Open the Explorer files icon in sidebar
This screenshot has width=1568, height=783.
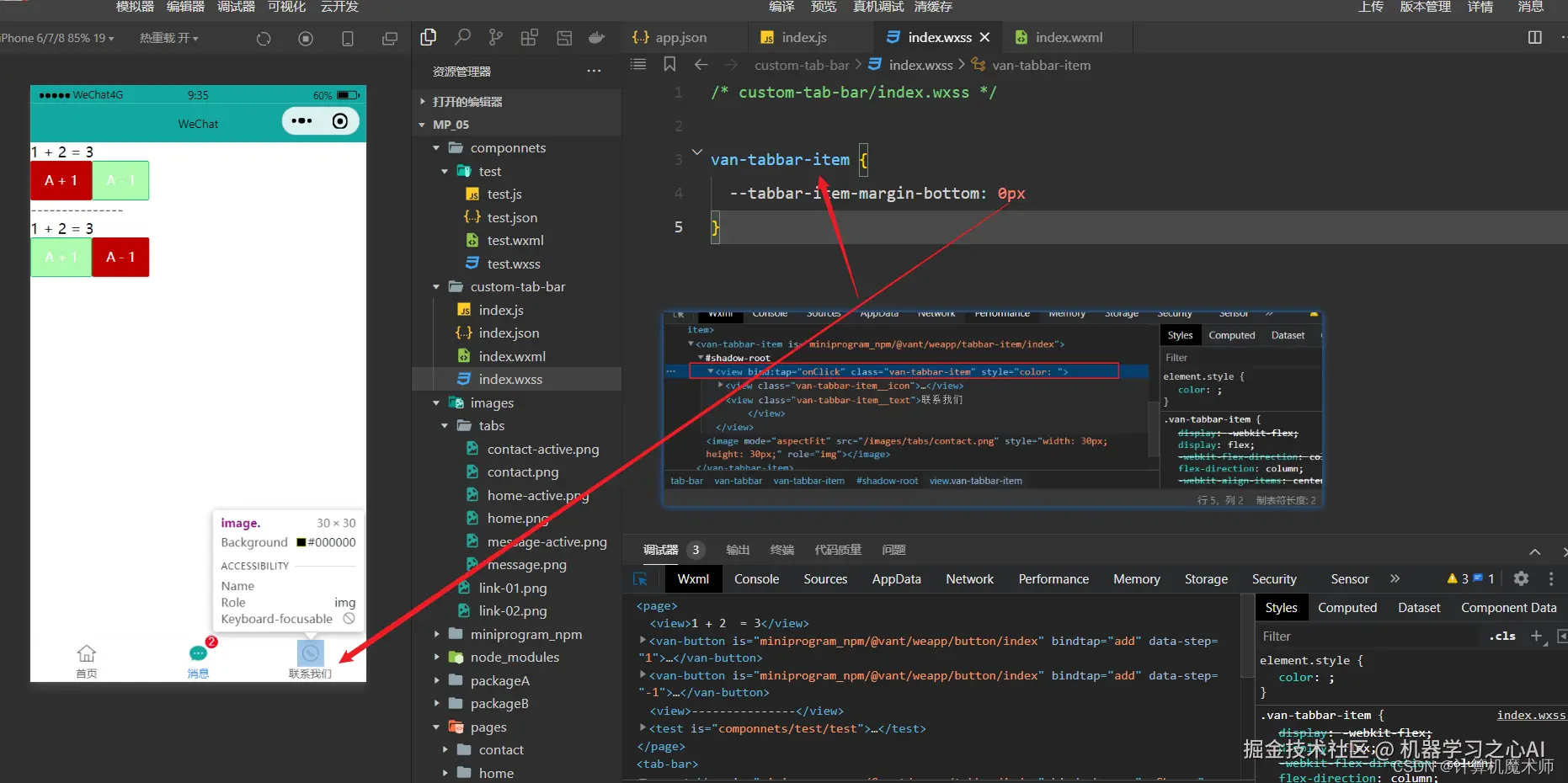tap(429, 38)
